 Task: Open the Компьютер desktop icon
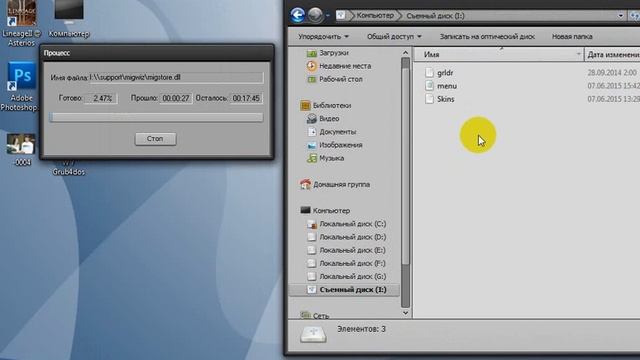(69, 20)
